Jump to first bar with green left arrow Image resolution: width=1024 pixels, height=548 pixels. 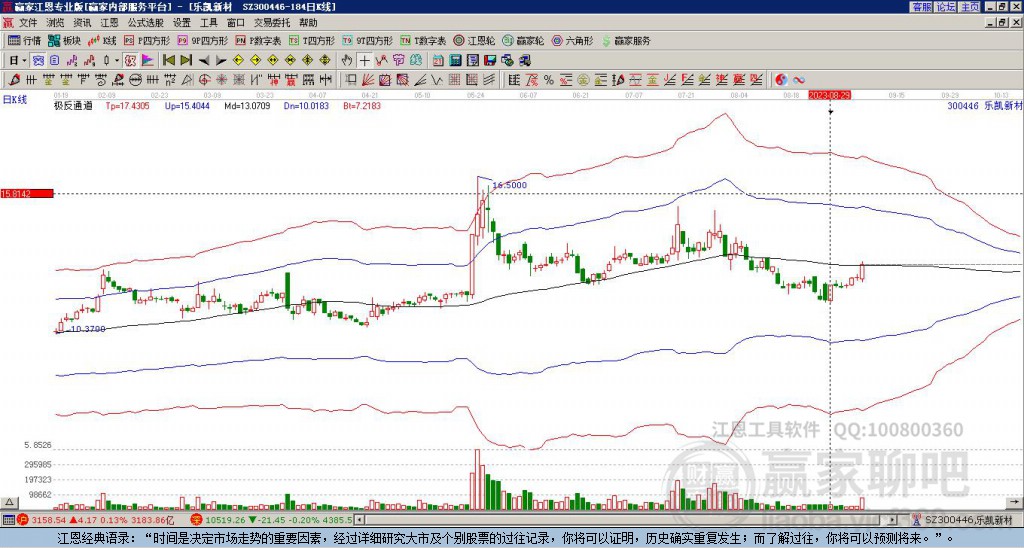coord(168,61)
